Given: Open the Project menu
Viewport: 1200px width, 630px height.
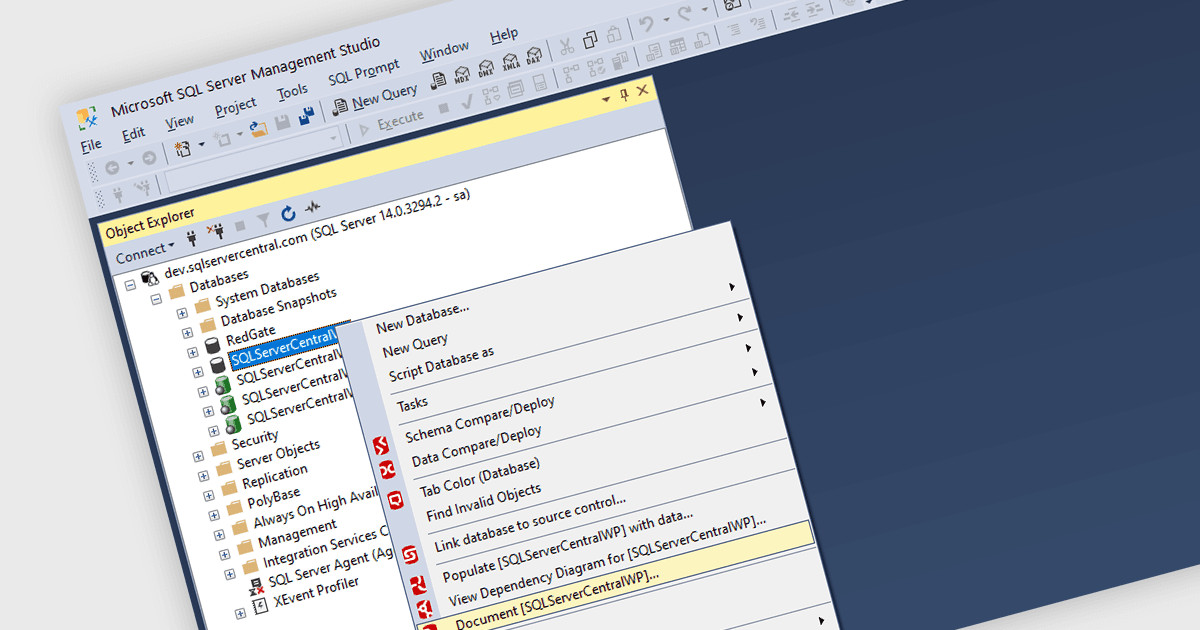Looking at the screenshot, I should (x=236, y=105).
